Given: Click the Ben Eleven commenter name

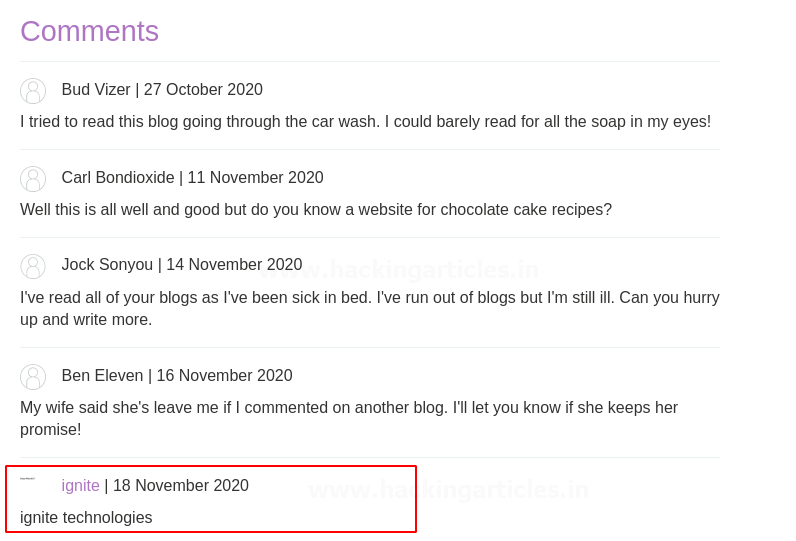Looking at the screenshot, I should point(102,376).
